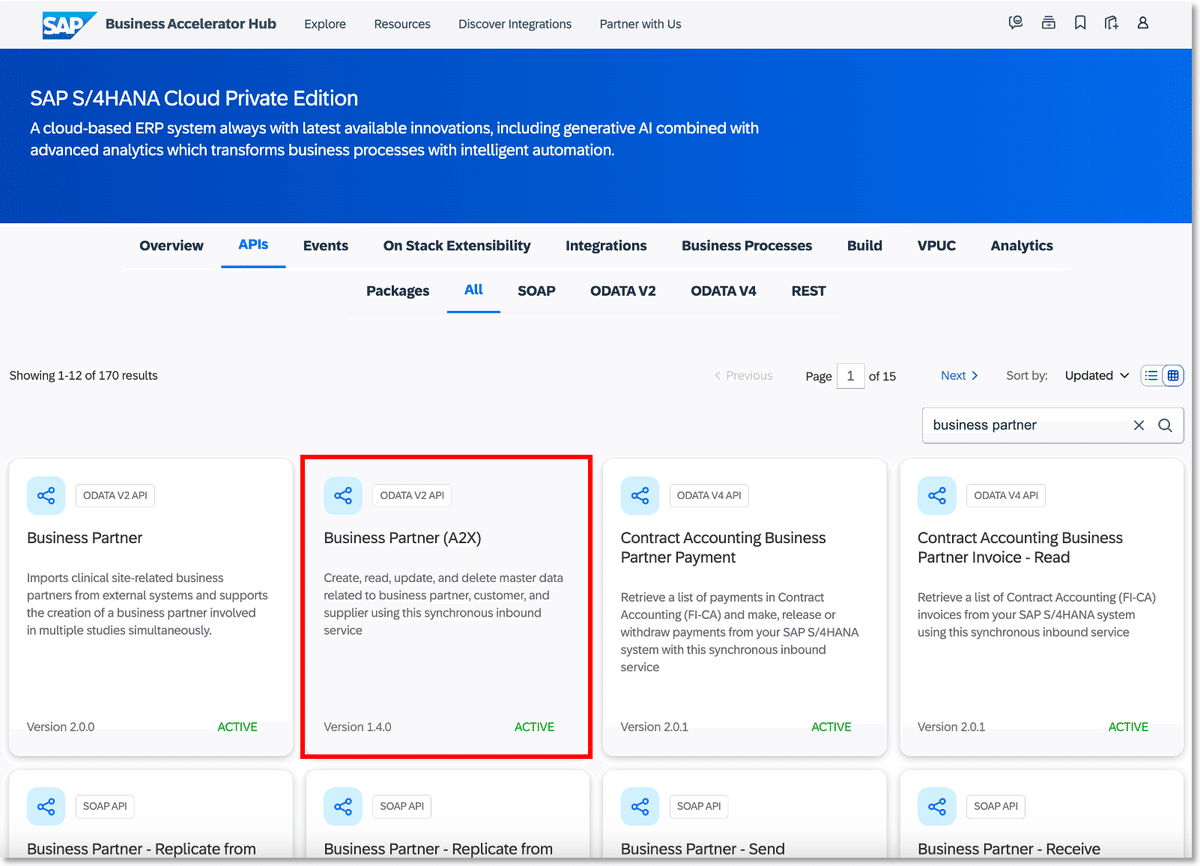This screenshot has width=1200, height=866.
Task: Open the stacked cards icon in header
Action: [1048, 23]
